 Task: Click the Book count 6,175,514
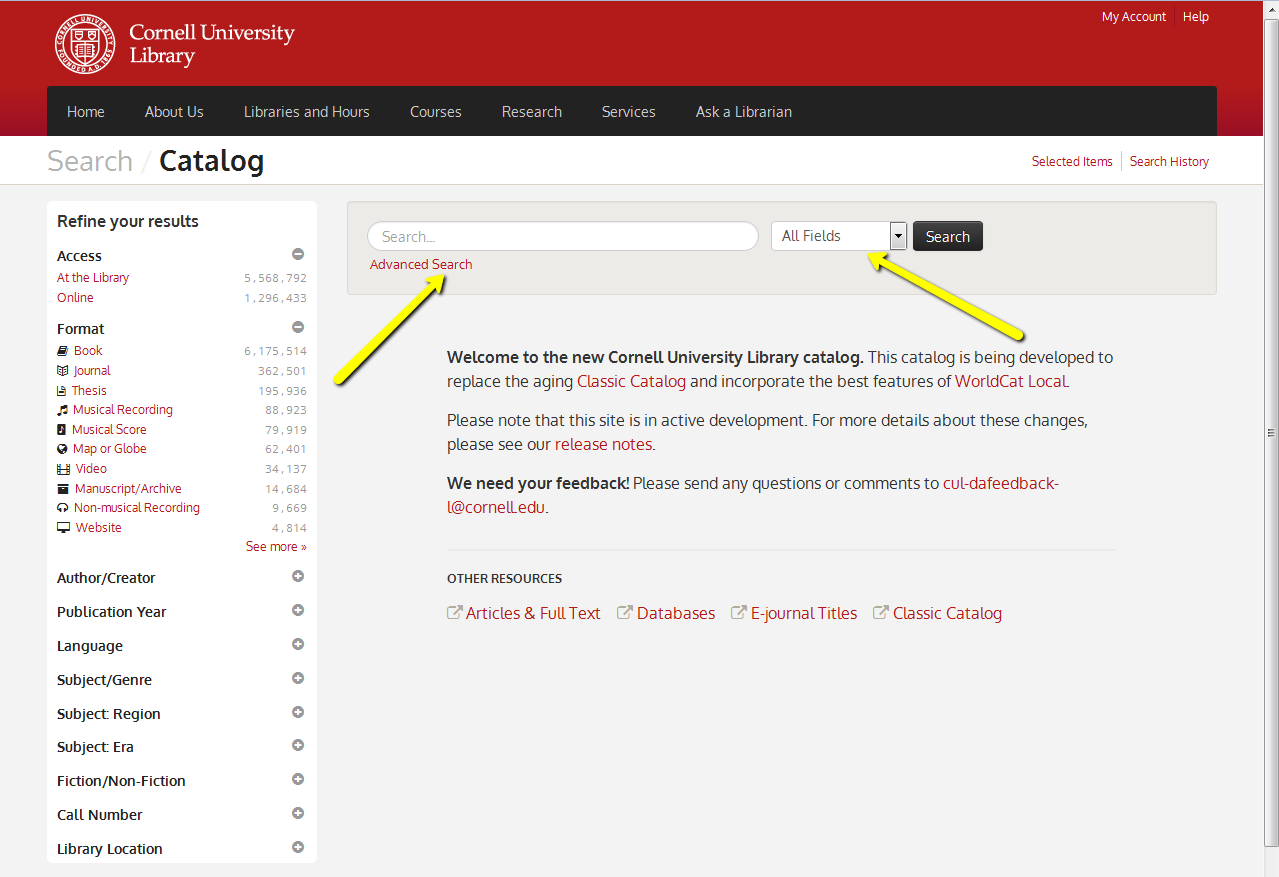(275, 352)
